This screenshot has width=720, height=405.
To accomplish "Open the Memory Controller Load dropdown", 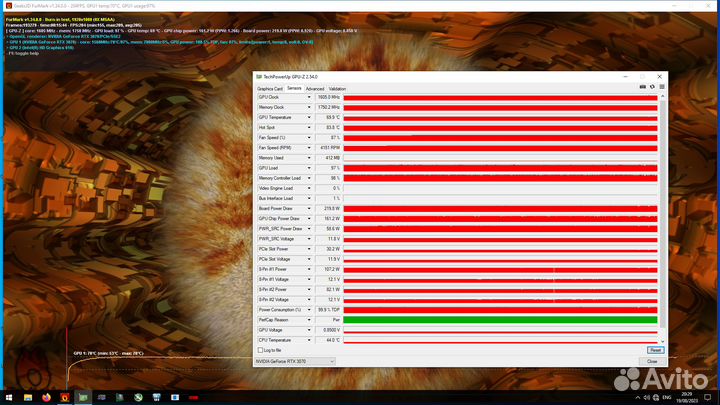I will tap(309, 178).
